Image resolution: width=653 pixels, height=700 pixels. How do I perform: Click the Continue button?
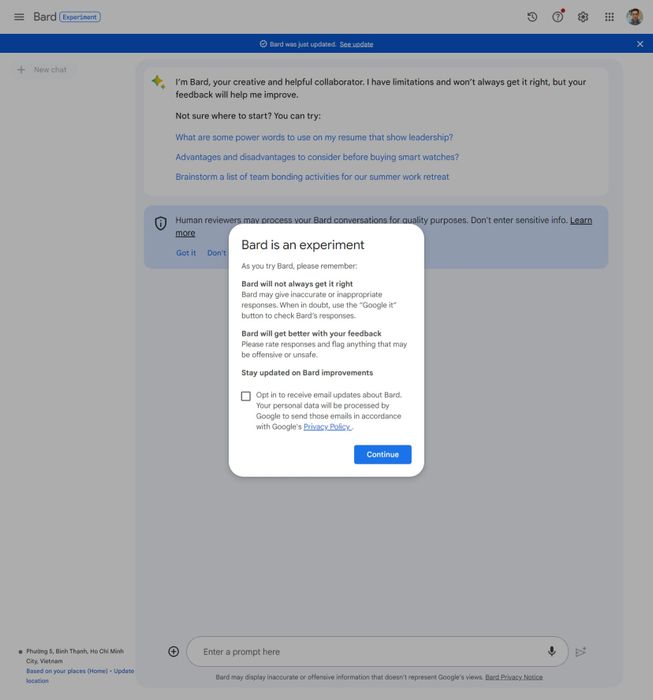(383, 454)
